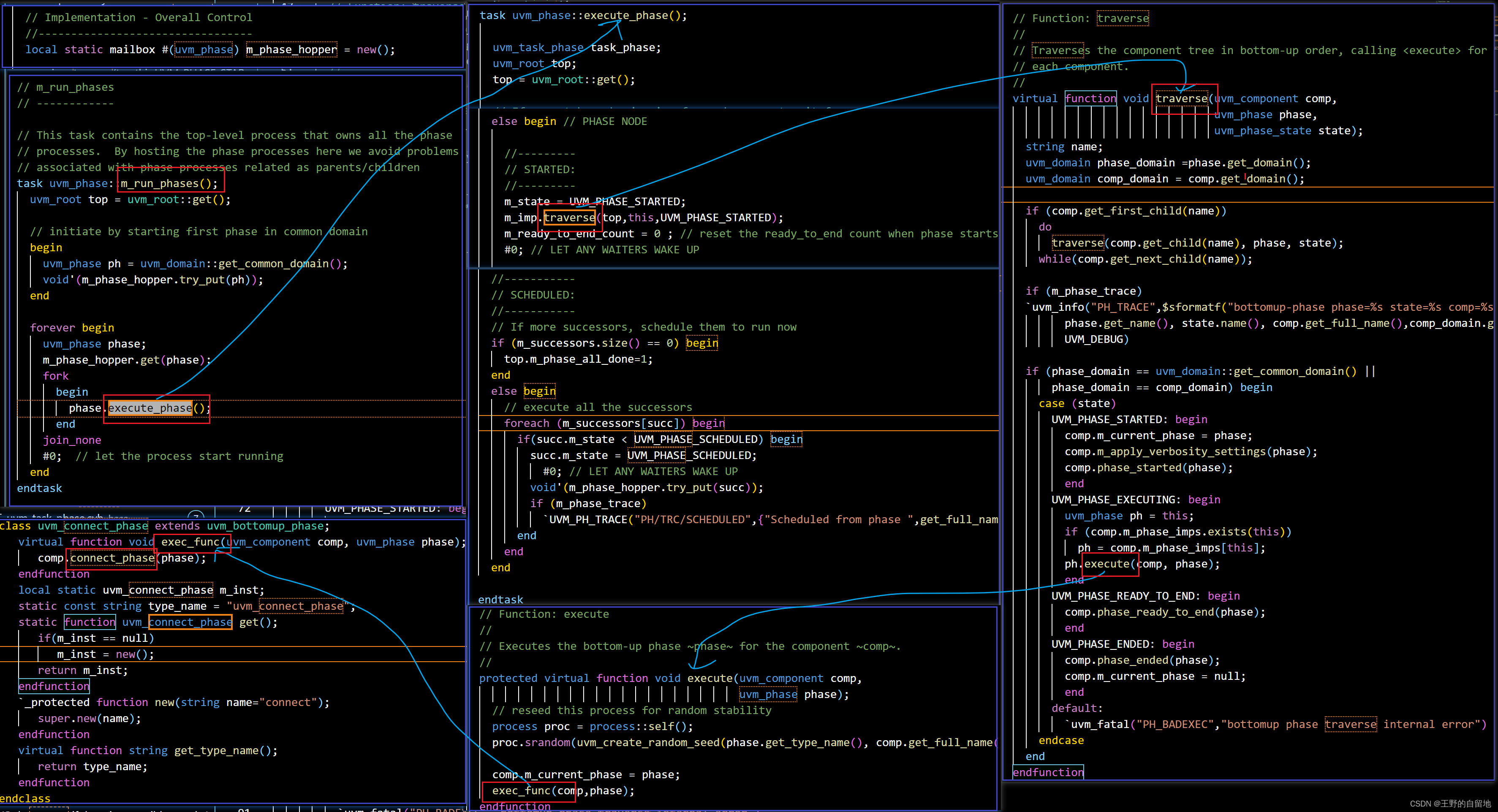
Task: Click the 'return type_name;' line
Action: 92,767
